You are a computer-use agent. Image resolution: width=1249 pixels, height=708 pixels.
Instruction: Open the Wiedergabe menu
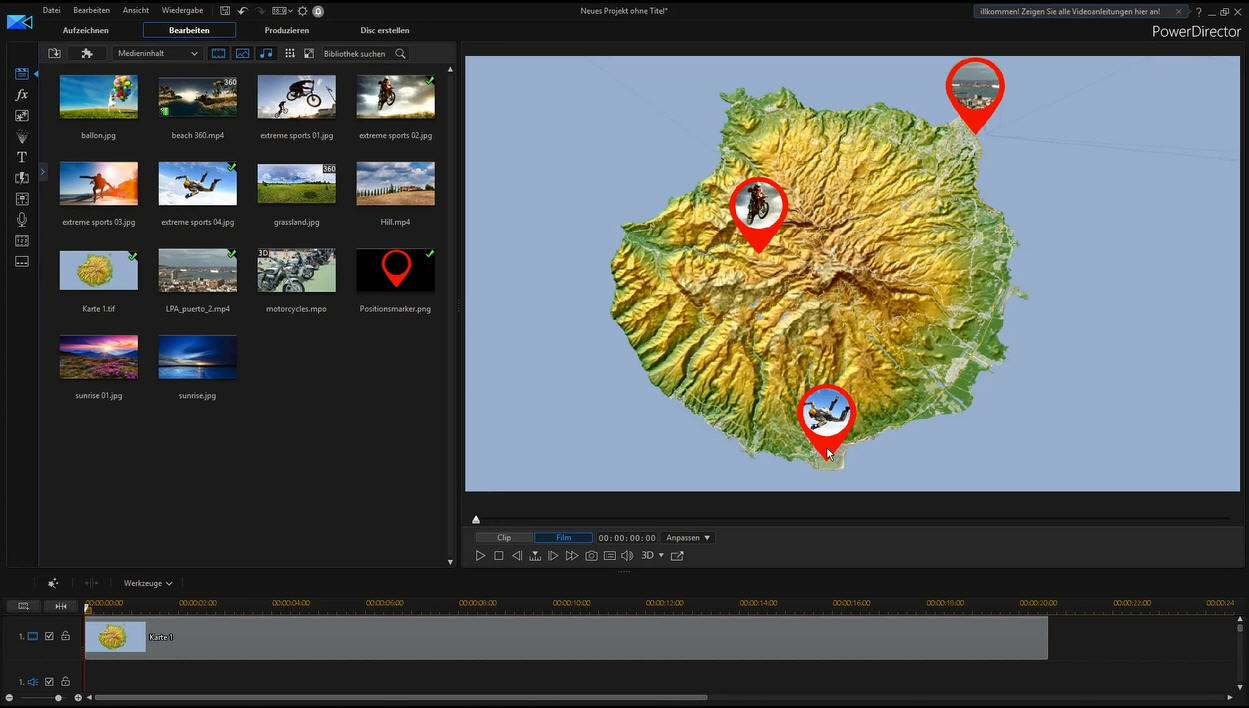[x=182, y=10]
